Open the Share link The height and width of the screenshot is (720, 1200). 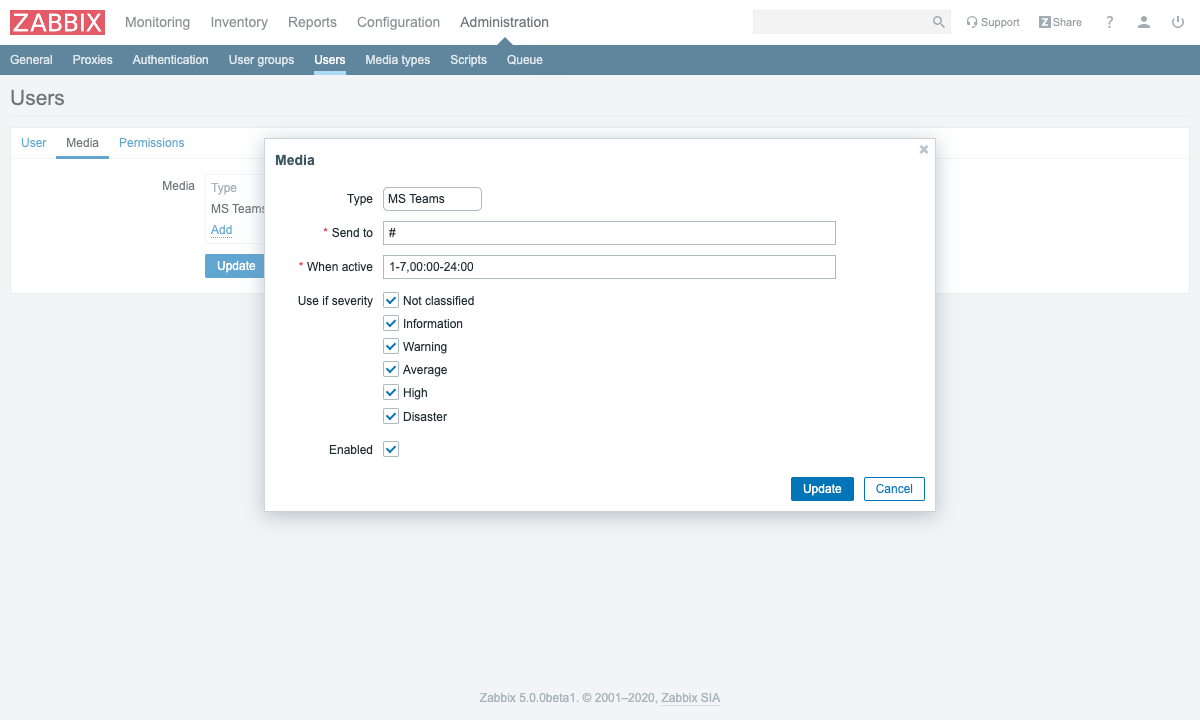point(1060,22)
